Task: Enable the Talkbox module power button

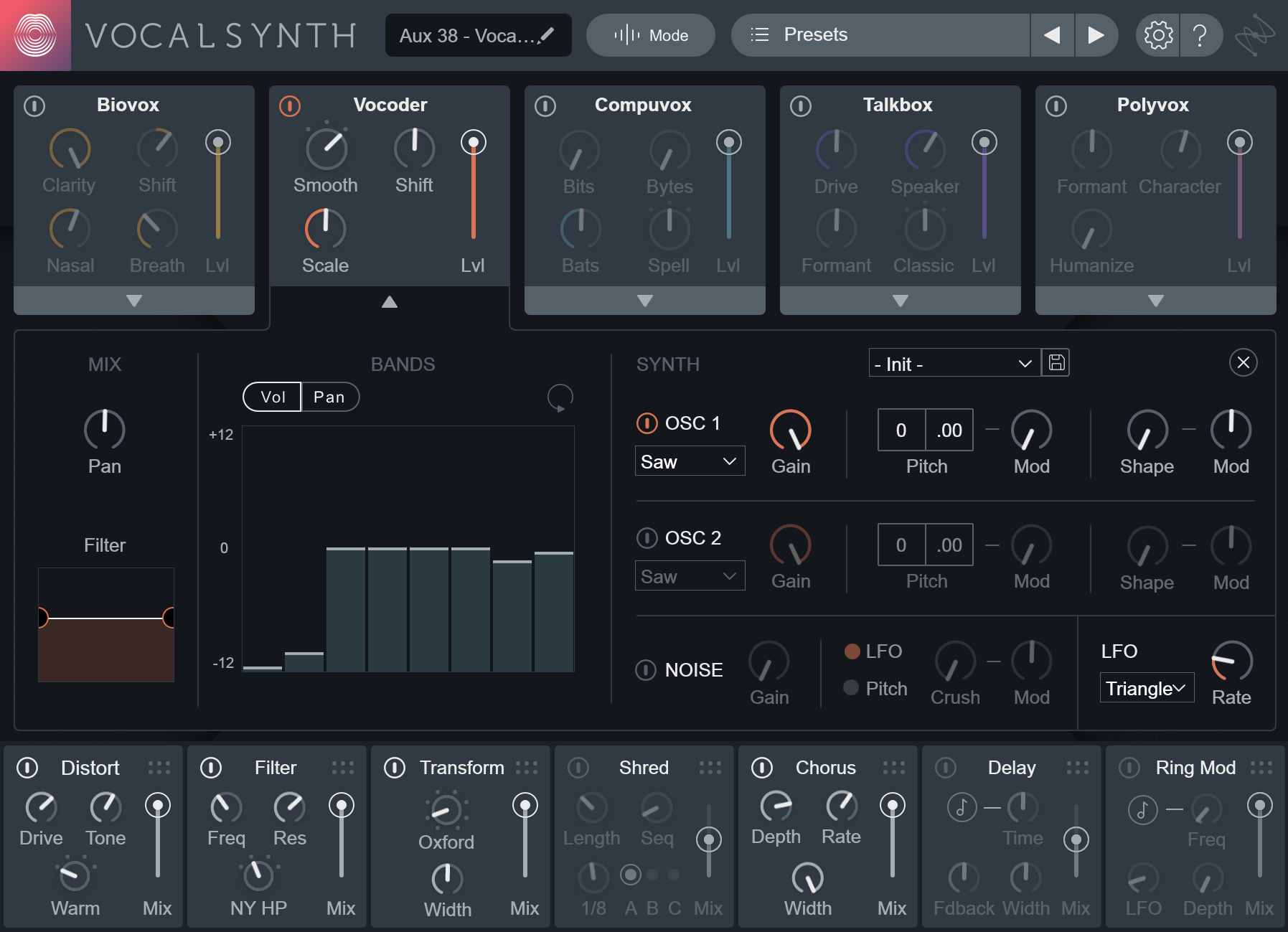Action: [x=801, y=106]
